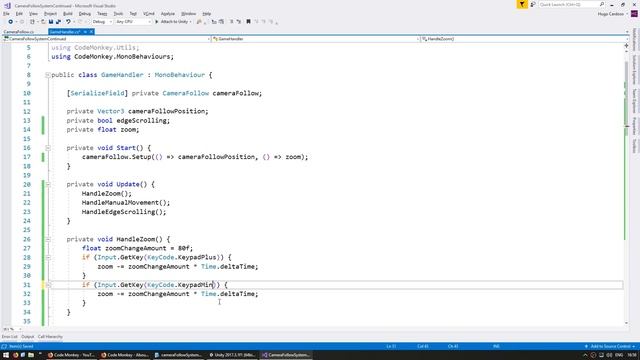Click the yellow notifications filter flag icon

522,4
